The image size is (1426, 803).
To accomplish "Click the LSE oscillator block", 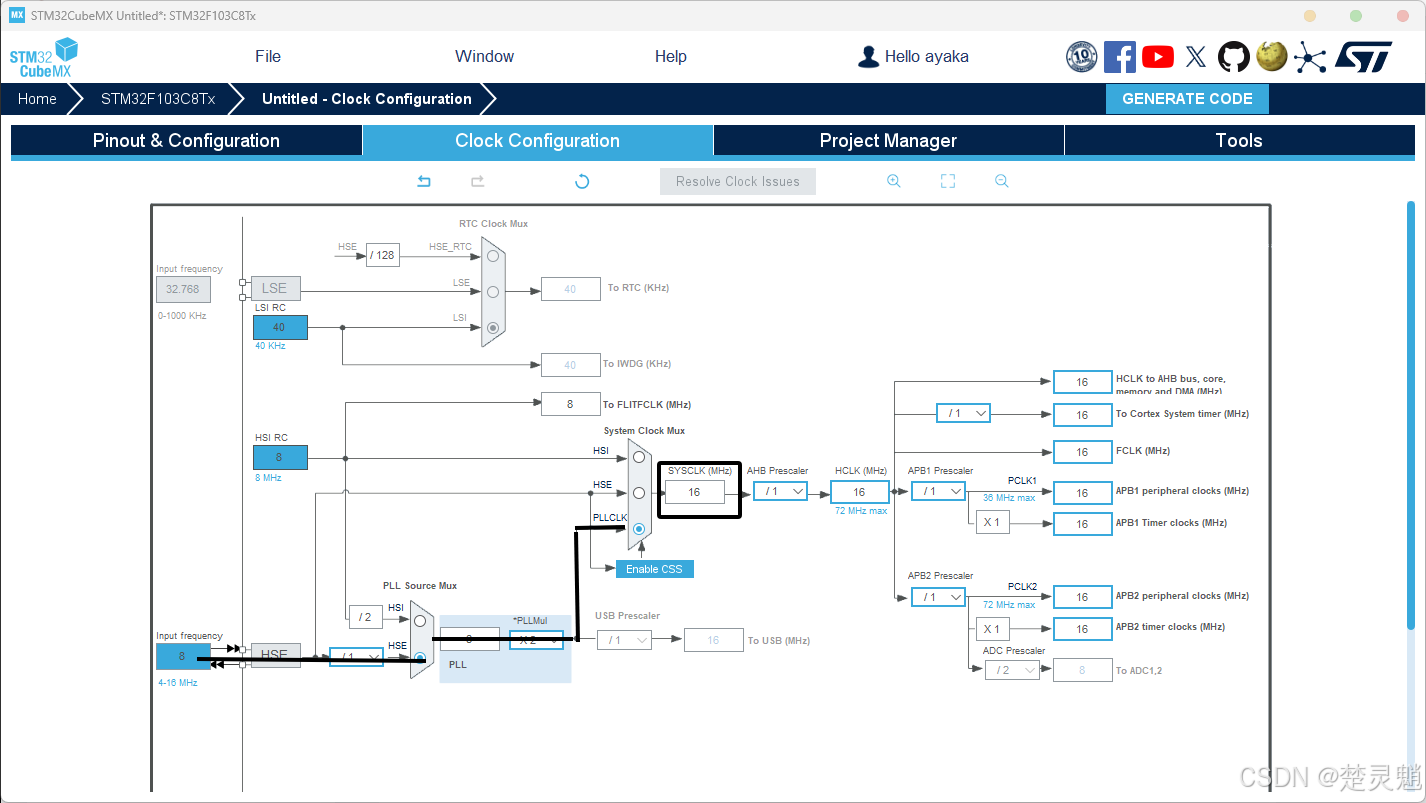I will pos(275,288).
